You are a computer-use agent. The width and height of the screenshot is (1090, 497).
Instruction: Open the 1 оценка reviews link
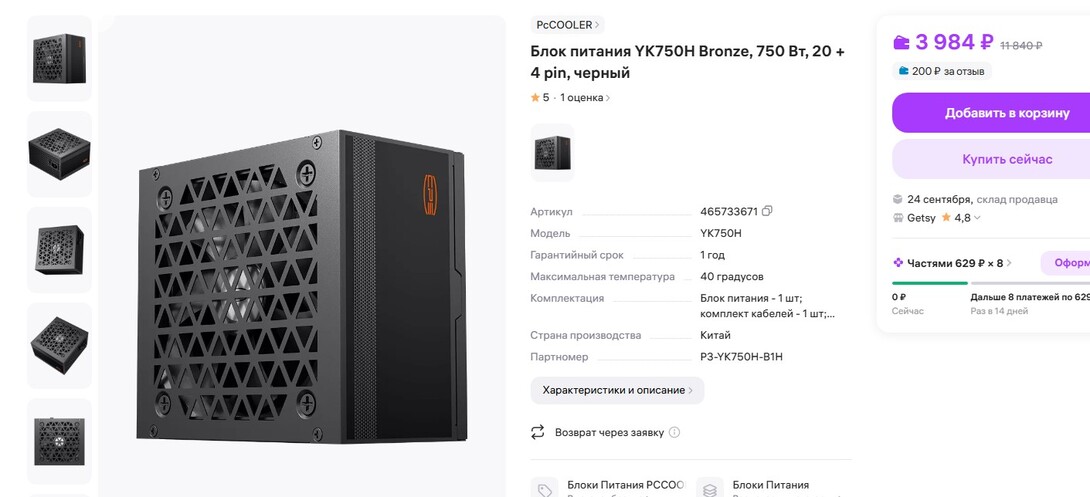tap(585, 98)
